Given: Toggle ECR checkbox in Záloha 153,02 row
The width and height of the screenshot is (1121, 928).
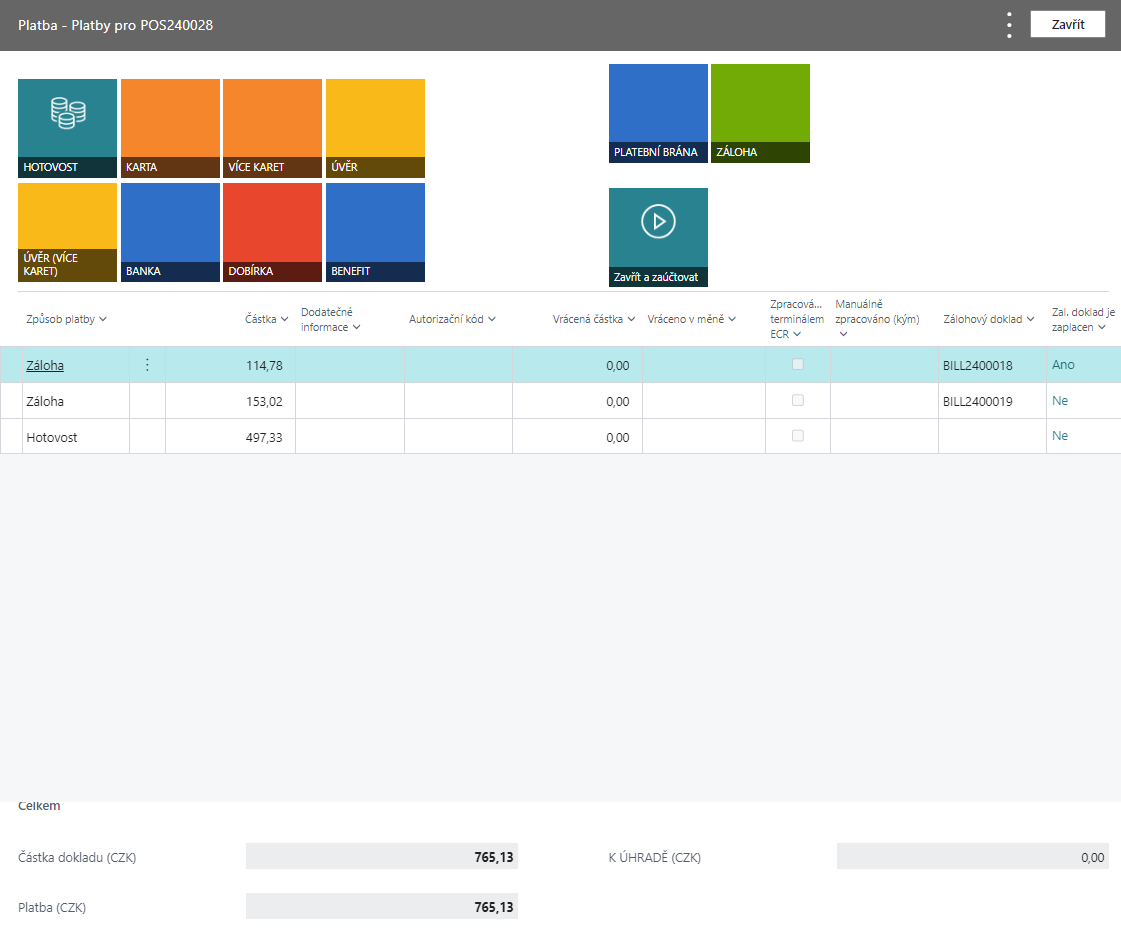Looking at the screenshot, I should pos(798,400).
